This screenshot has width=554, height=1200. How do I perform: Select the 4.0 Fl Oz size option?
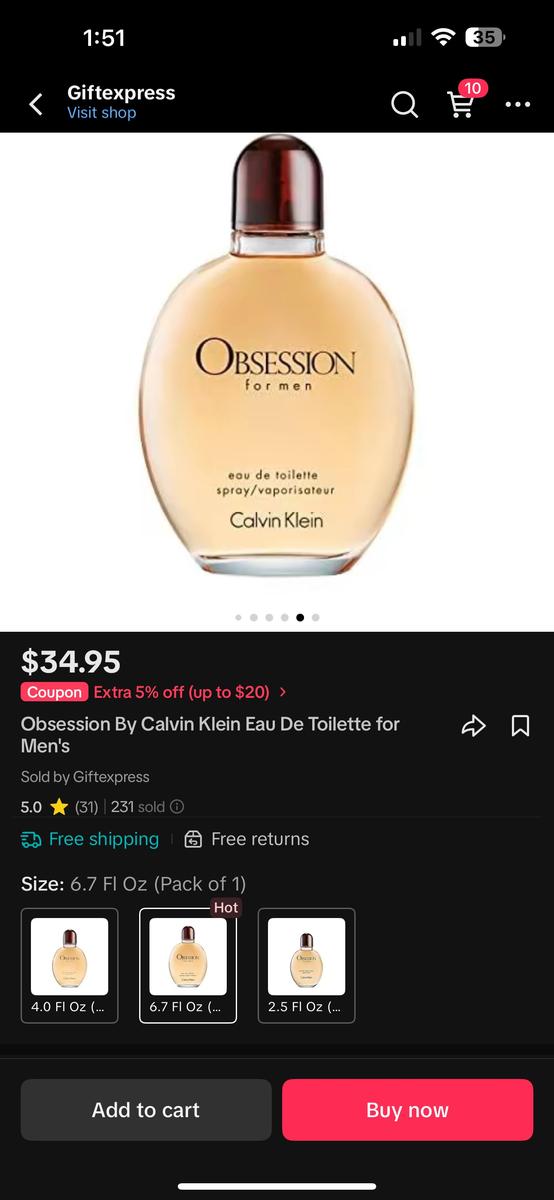[x=69, y=965]
